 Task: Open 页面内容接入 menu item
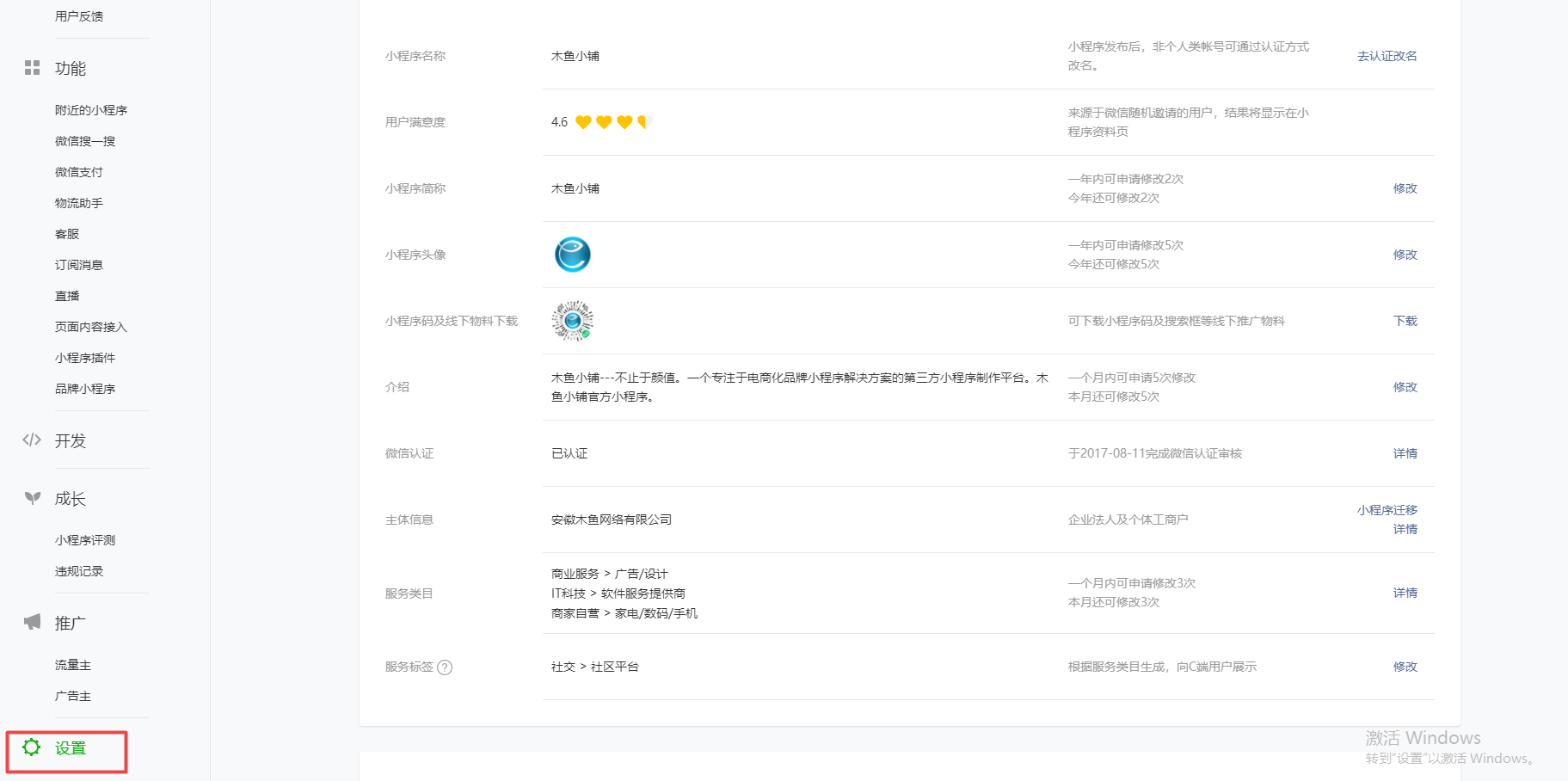[91, 327]
